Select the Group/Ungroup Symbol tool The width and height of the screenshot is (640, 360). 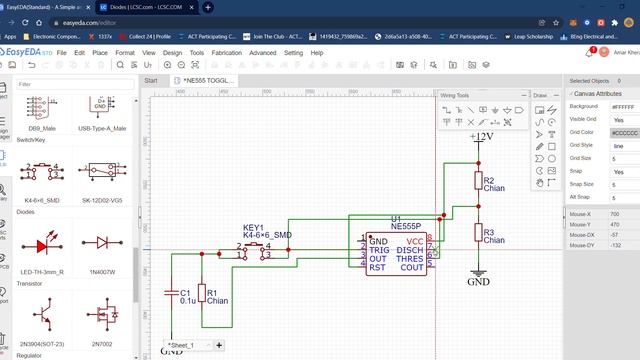tap(507, 122)
